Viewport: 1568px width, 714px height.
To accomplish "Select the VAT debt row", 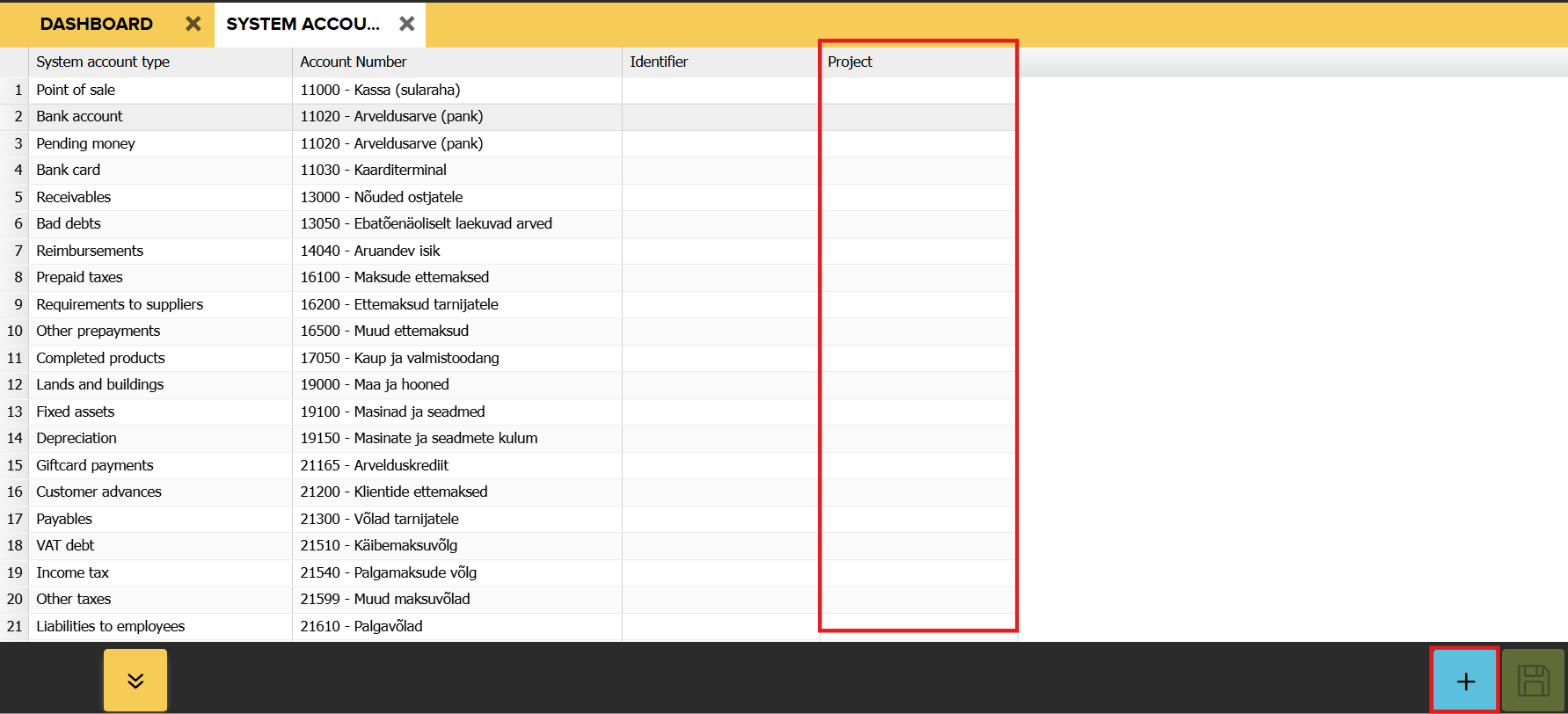I will 65,546.
